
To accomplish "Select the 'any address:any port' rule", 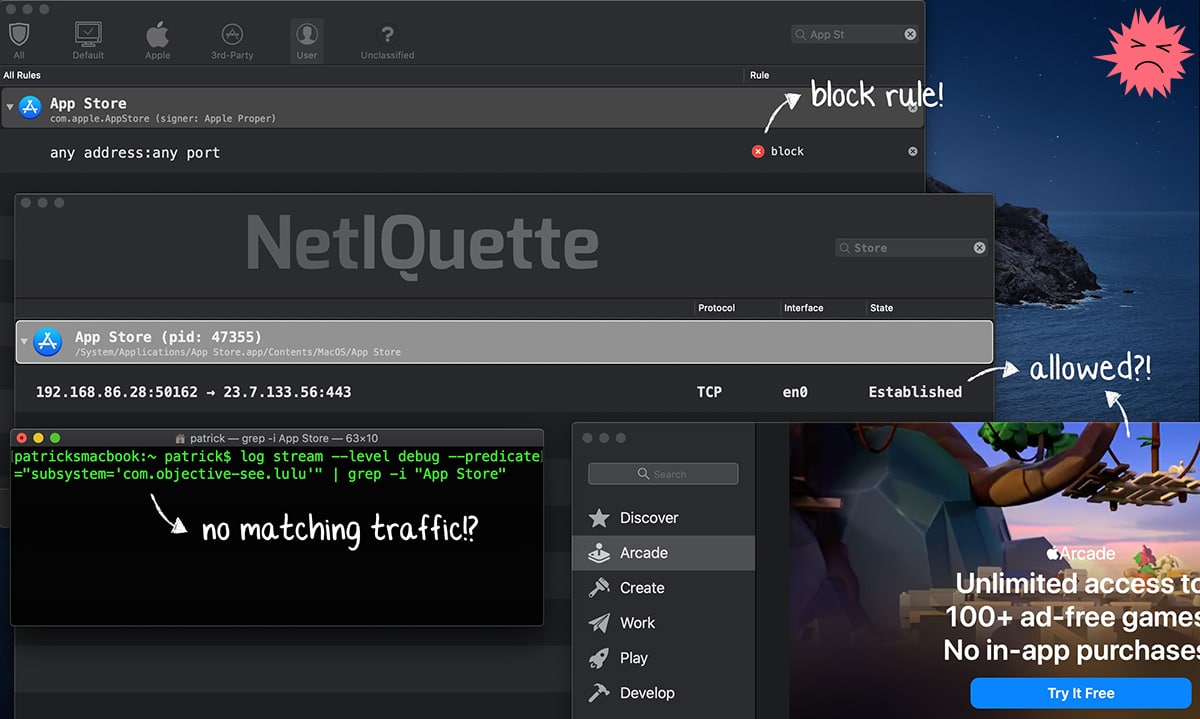I will coord(462,152).
